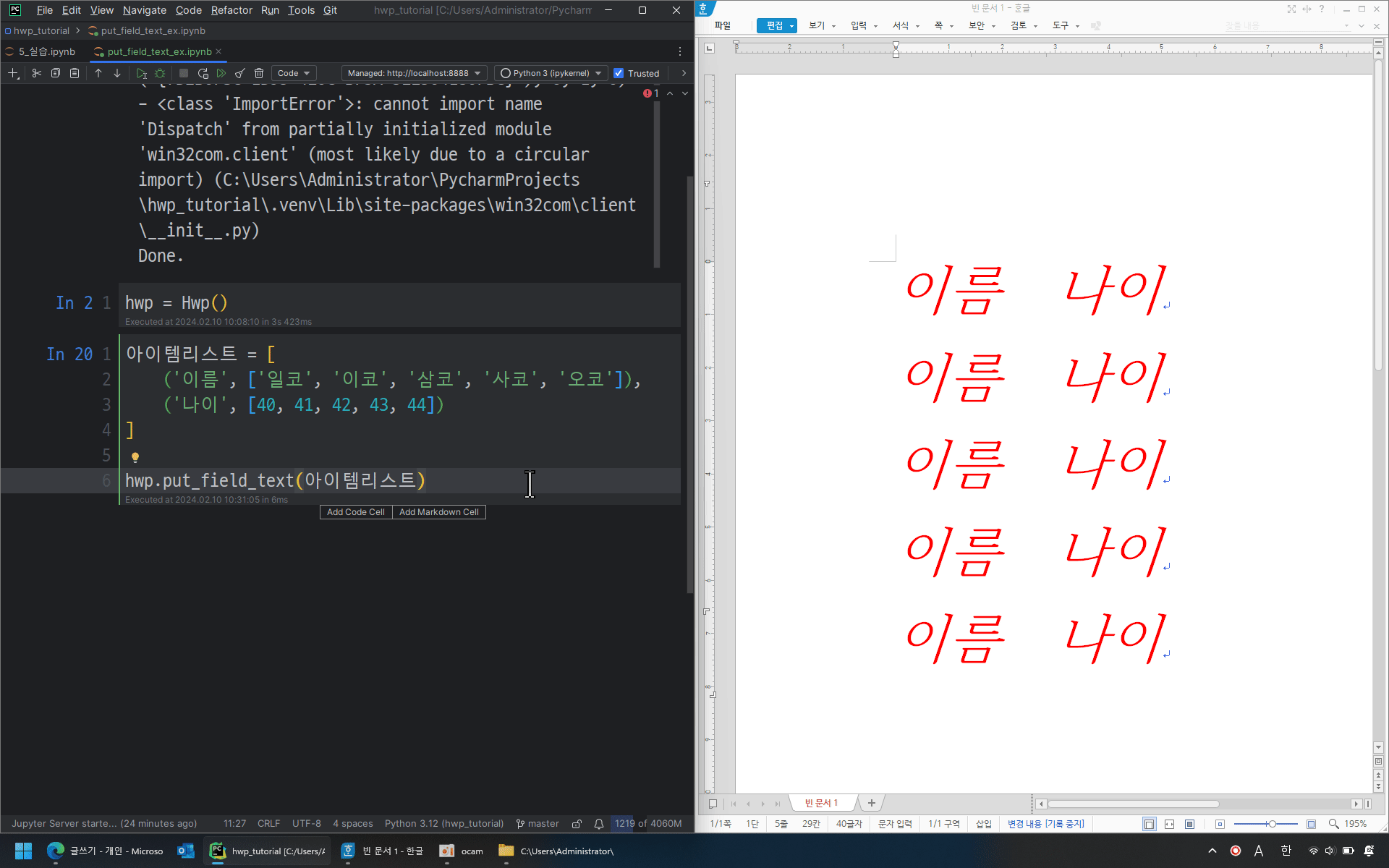Click the Restart Kernel icon
1389x868 pixels.
coord(203,73)
